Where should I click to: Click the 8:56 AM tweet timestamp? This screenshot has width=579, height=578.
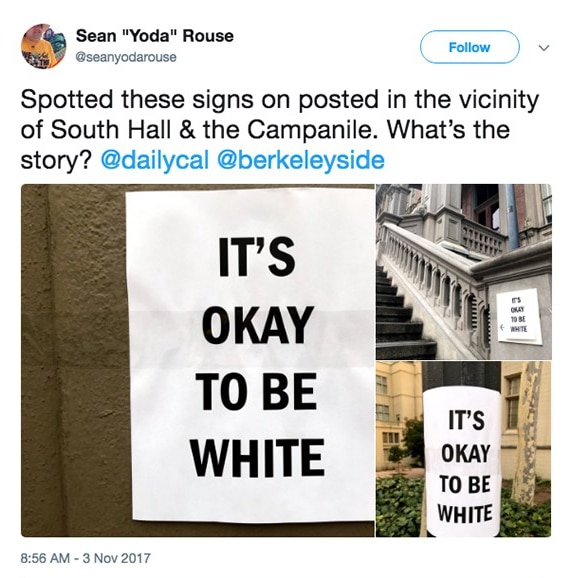(x=45, y=558)
